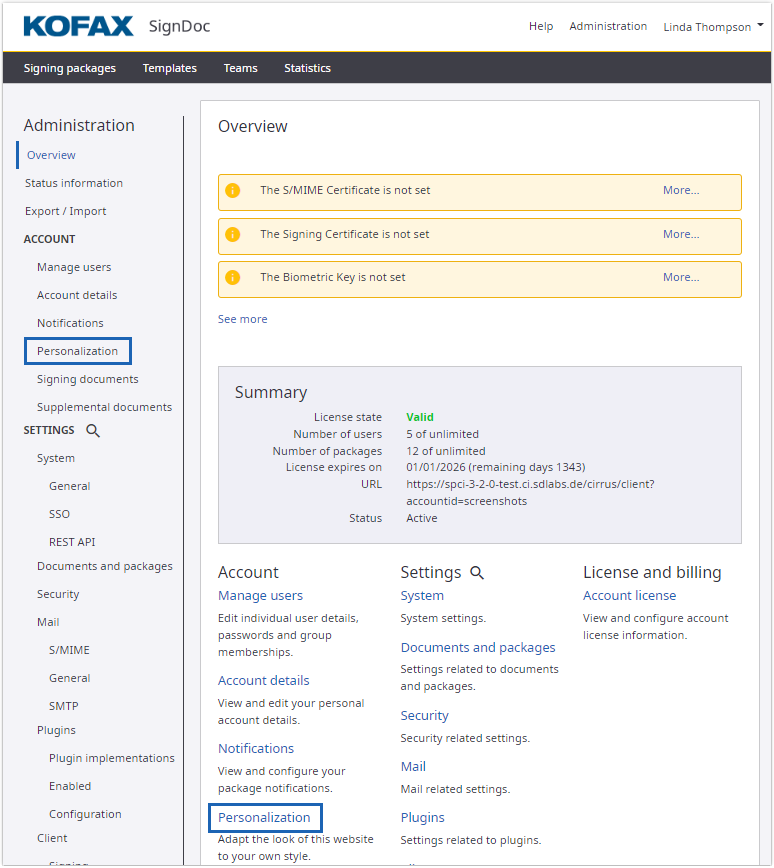Click the Personalization link under Account section
This screenshot has width=774, height=868.
(264, 817)
